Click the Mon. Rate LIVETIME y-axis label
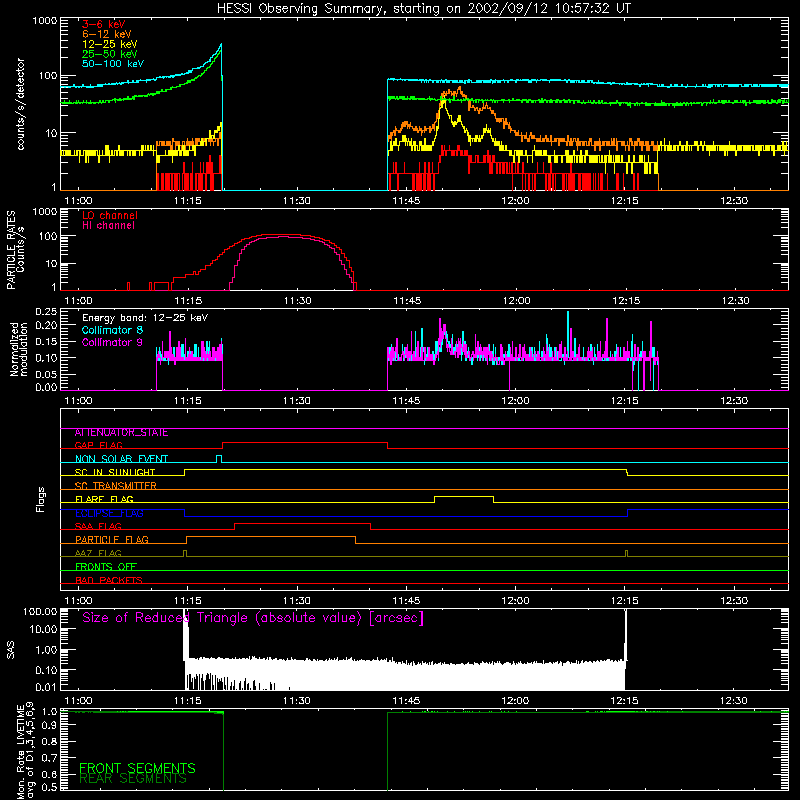Image resolution: width=800 pixels, height=800 pixels. 26,751
